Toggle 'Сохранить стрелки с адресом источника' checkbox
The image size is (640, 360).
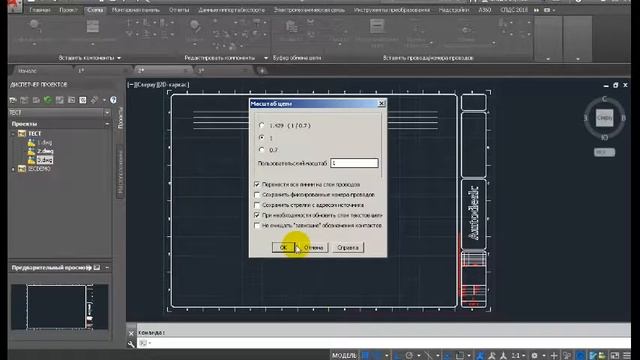[x=257, y=205]
